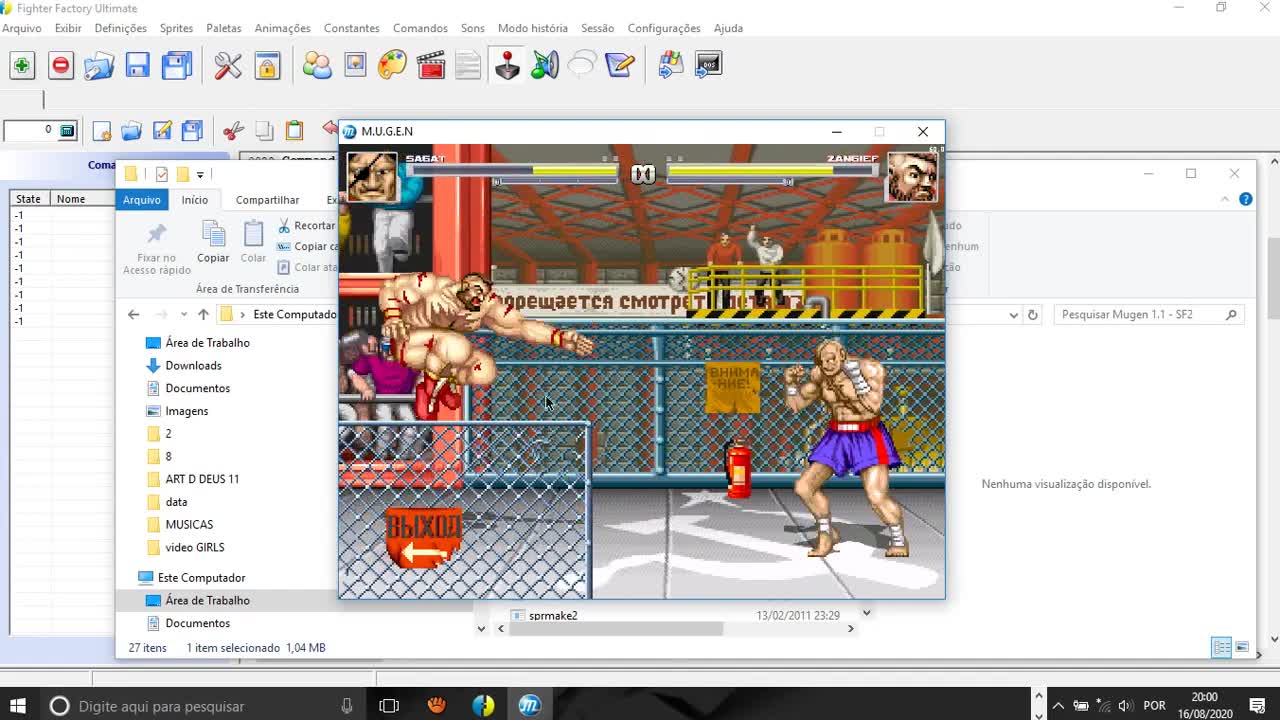Open Sounds editor with the speaker note icon

tap(545, 66)
